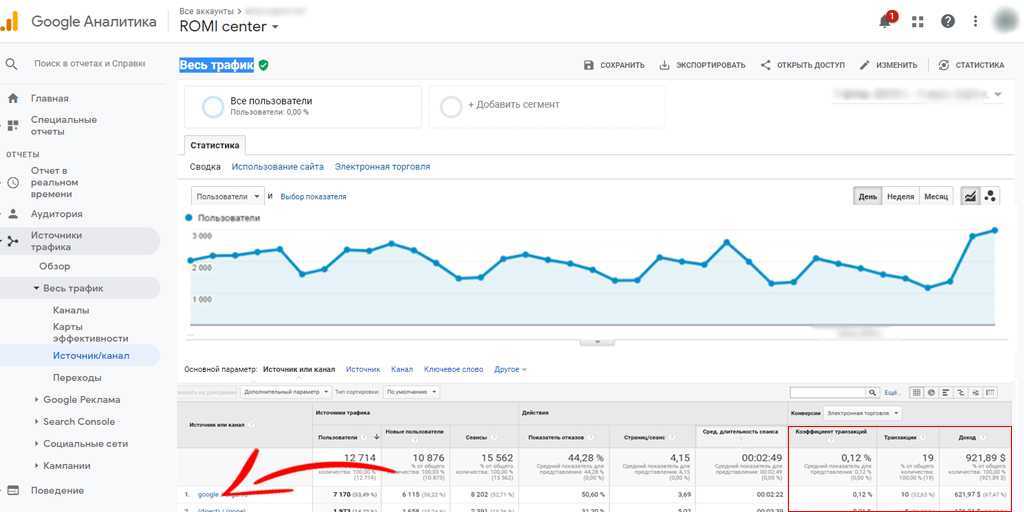Select the Week (Неделя) interval toggle

coord(900,196)
